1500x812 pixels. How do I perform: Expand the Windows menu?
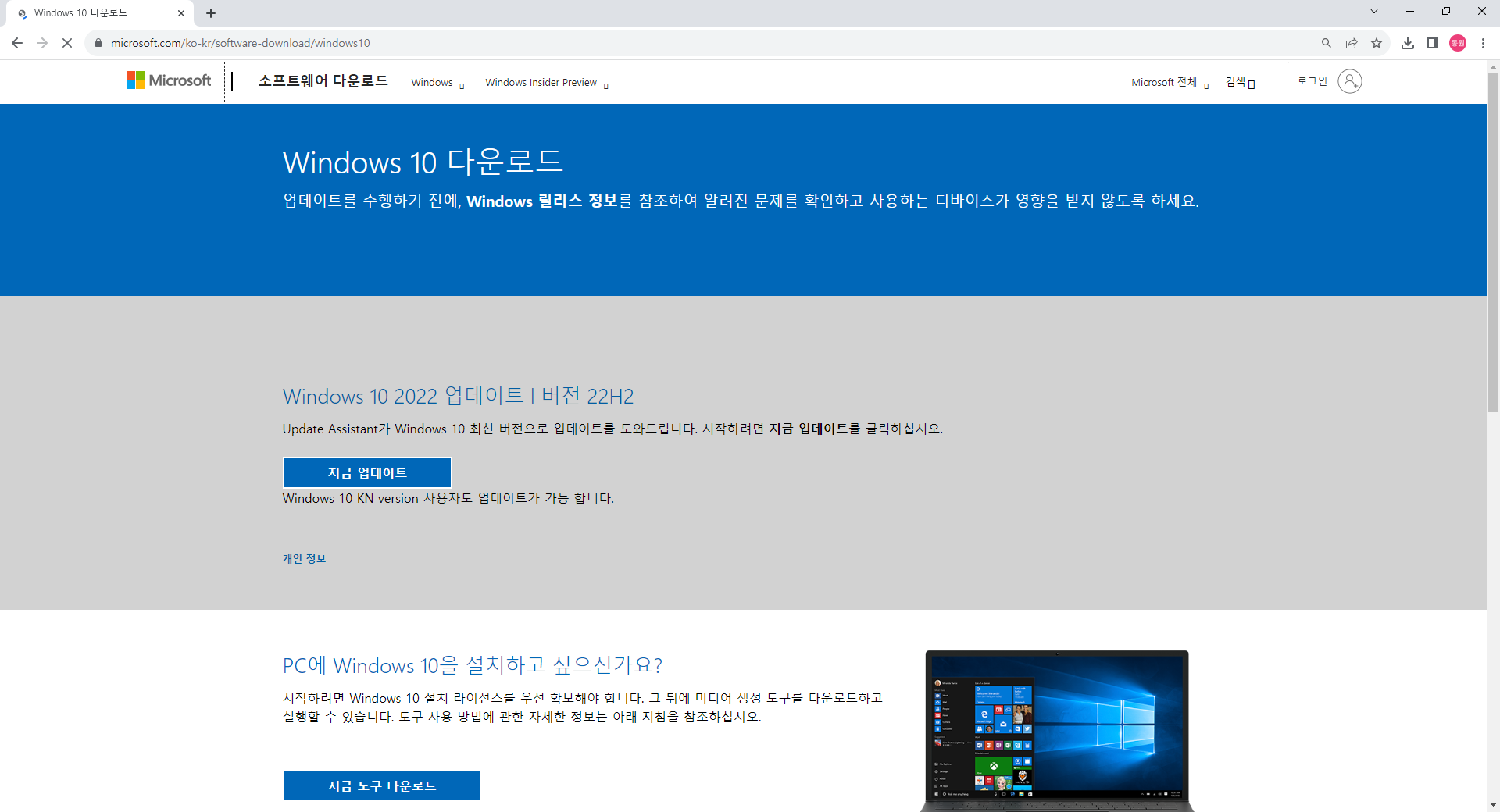click(x=437, y=83)
